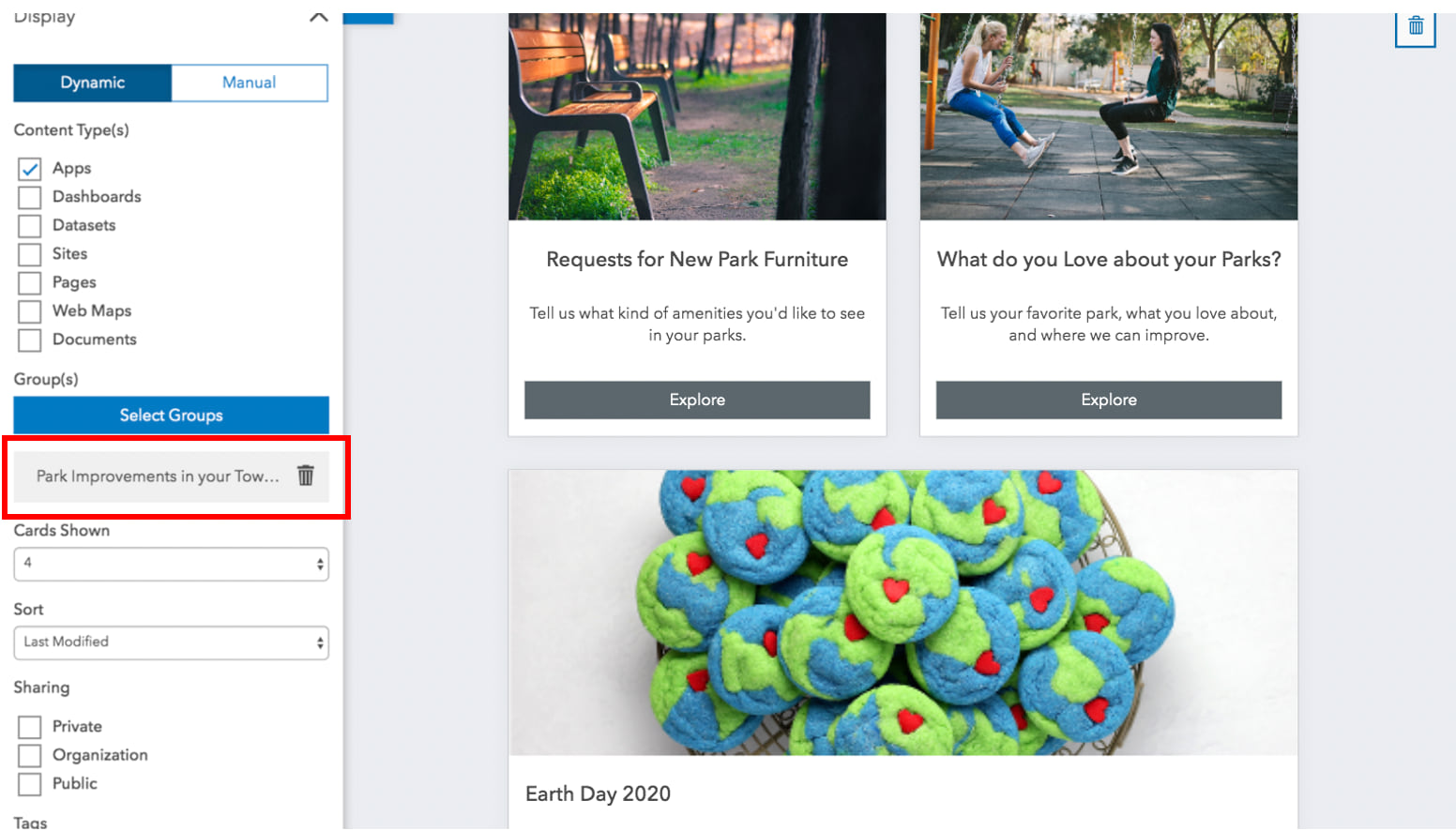Open the Sort dropdown
Image resolution: width=1456 pixels, height=831 pixels.
pos(171,642)
